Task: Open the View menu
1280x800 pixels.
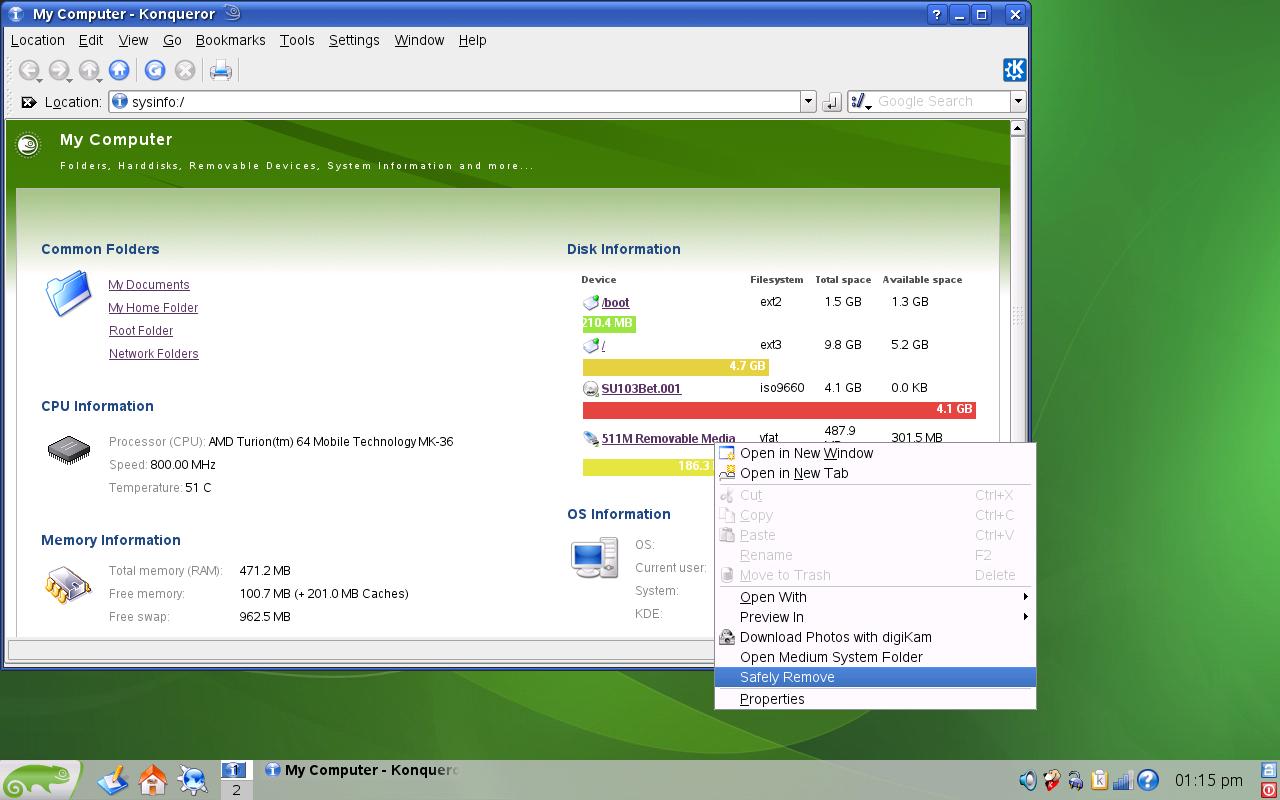Action: click(133, 40)
